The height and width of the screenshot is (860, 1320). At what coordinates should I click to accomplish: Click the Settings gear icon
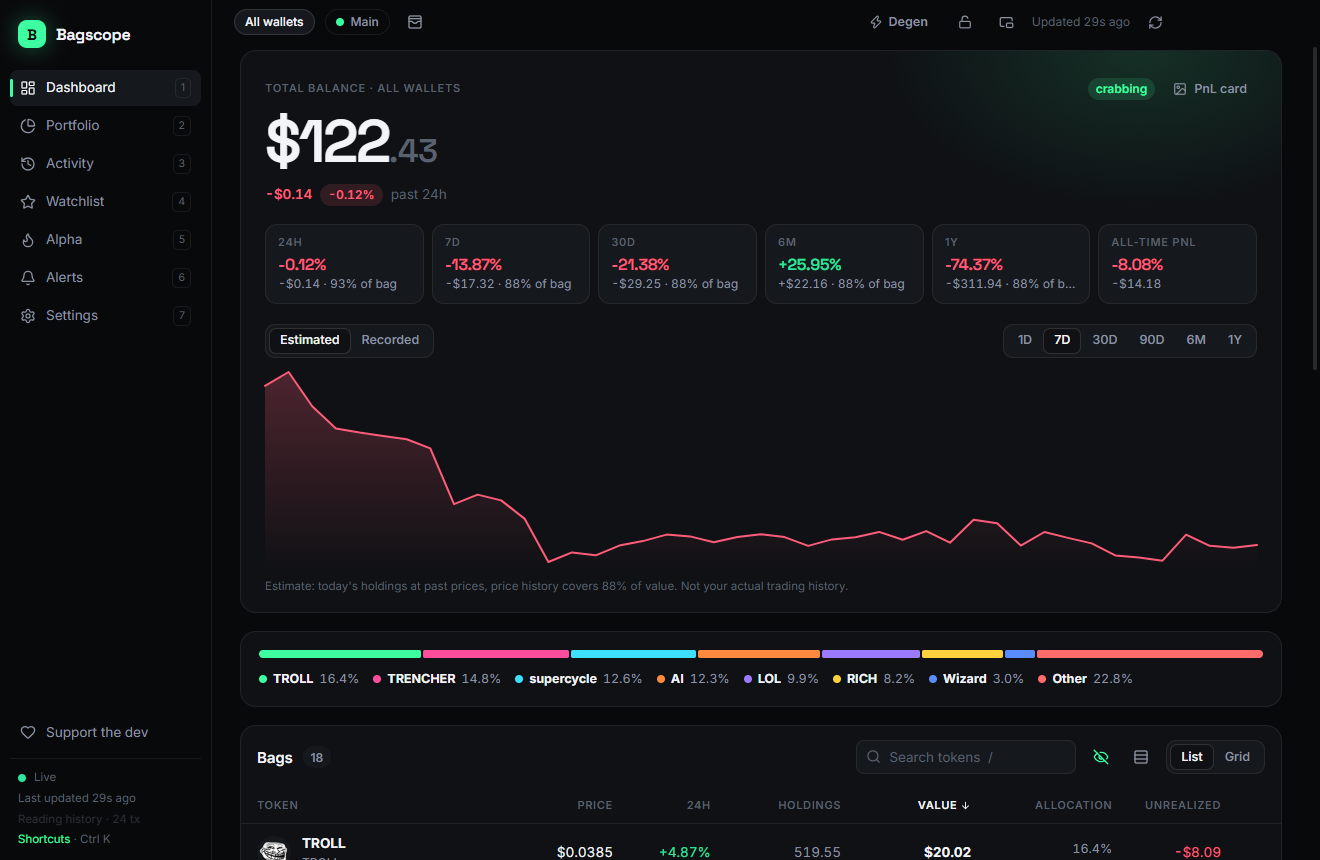pyautogui.click(x=28, y=316)
